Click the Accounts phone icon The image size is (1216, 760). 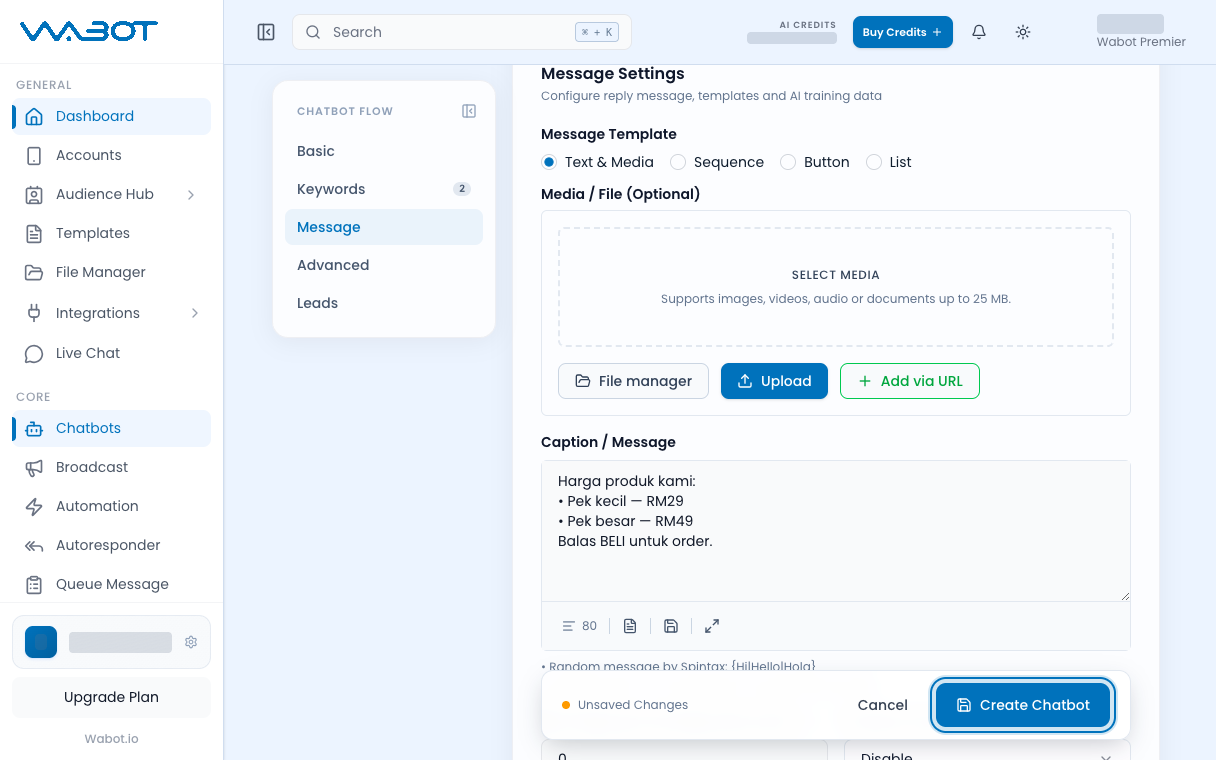34,155
